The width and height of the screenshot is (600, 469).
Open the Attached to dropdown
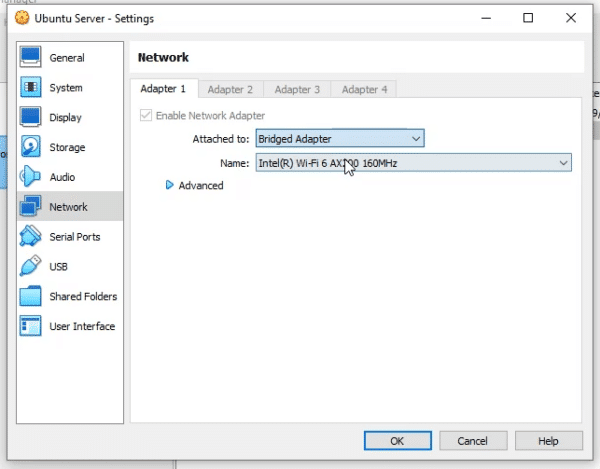340,139
